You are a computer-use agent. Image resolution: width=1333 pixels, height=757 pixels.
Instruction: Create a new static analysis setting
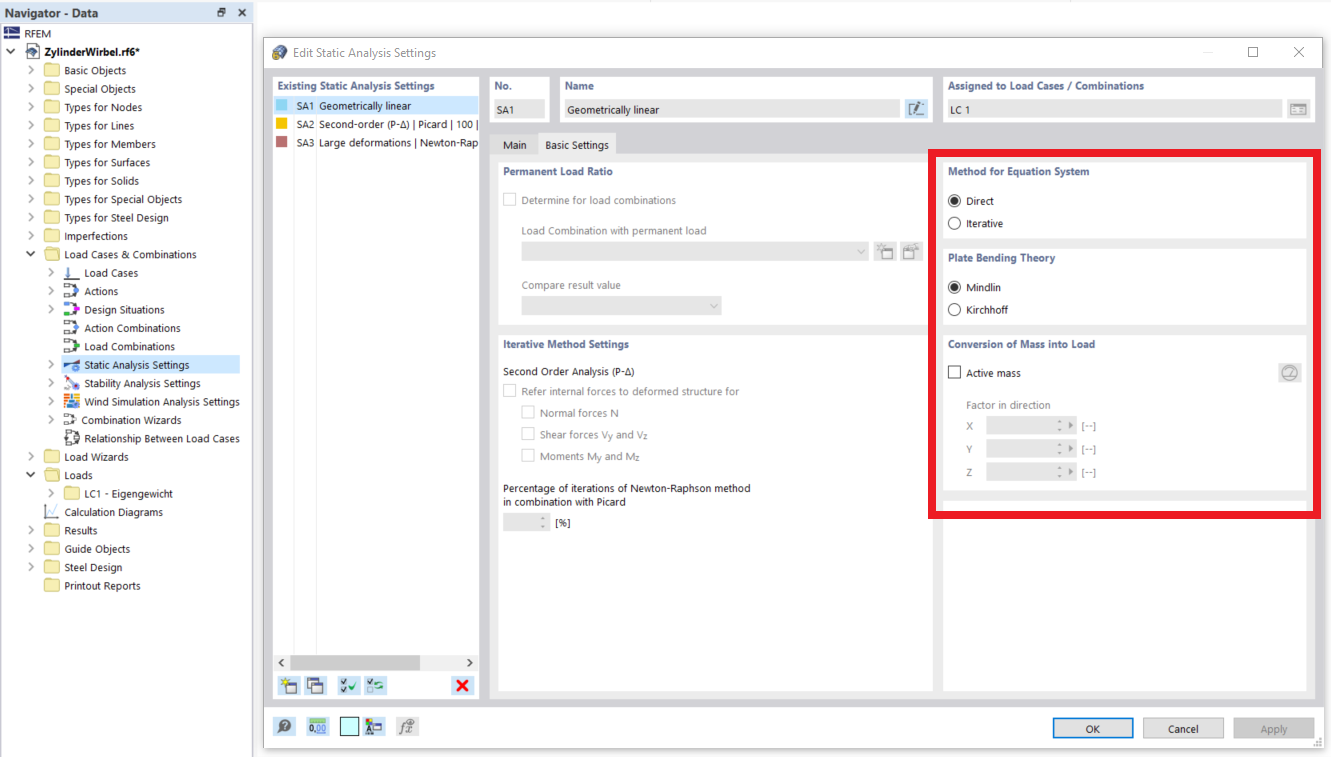(288, 686)
